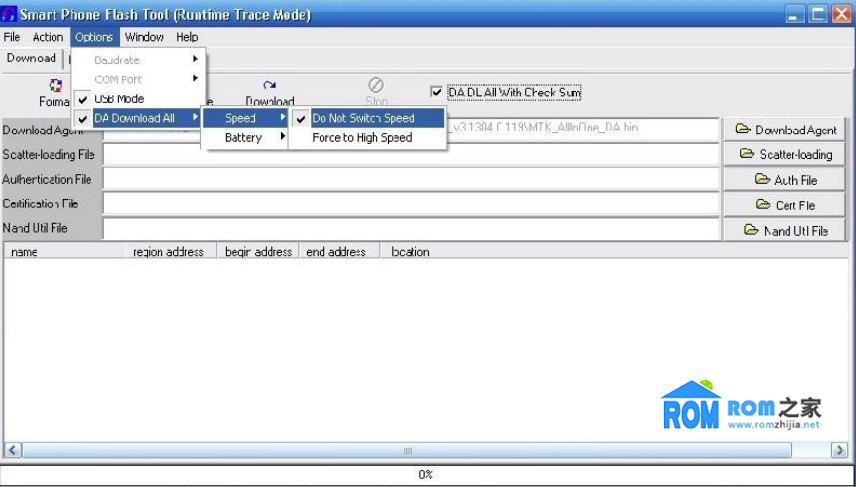Click the Download arrow toolbar icon
The image size is (856, 487).
pos(269,85)
